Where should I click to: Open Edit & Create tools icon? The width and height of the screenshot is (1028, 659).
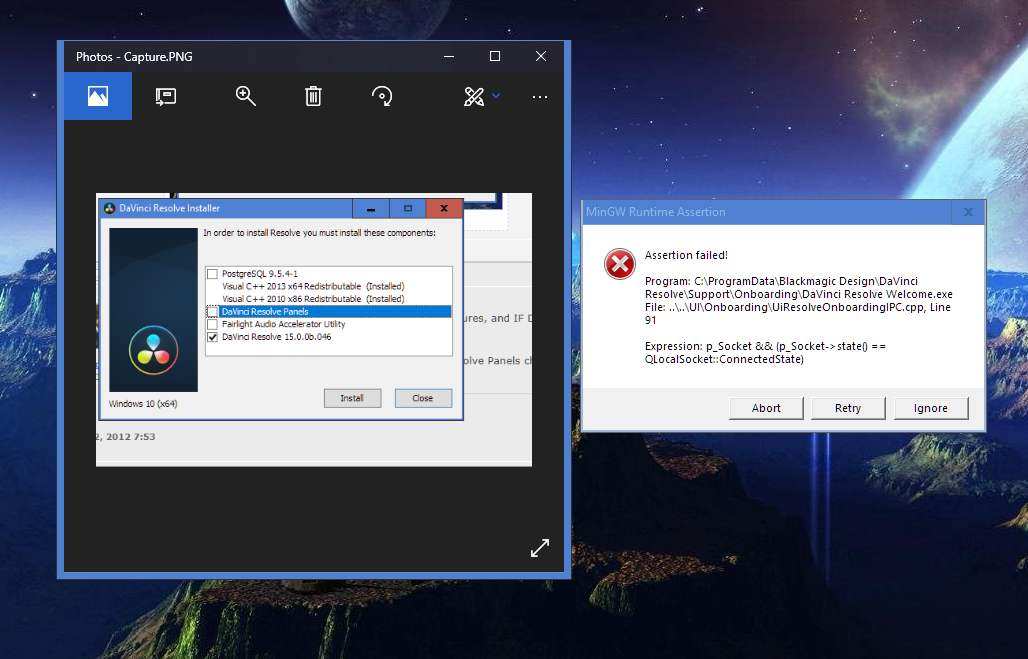(x=473, y=96)
